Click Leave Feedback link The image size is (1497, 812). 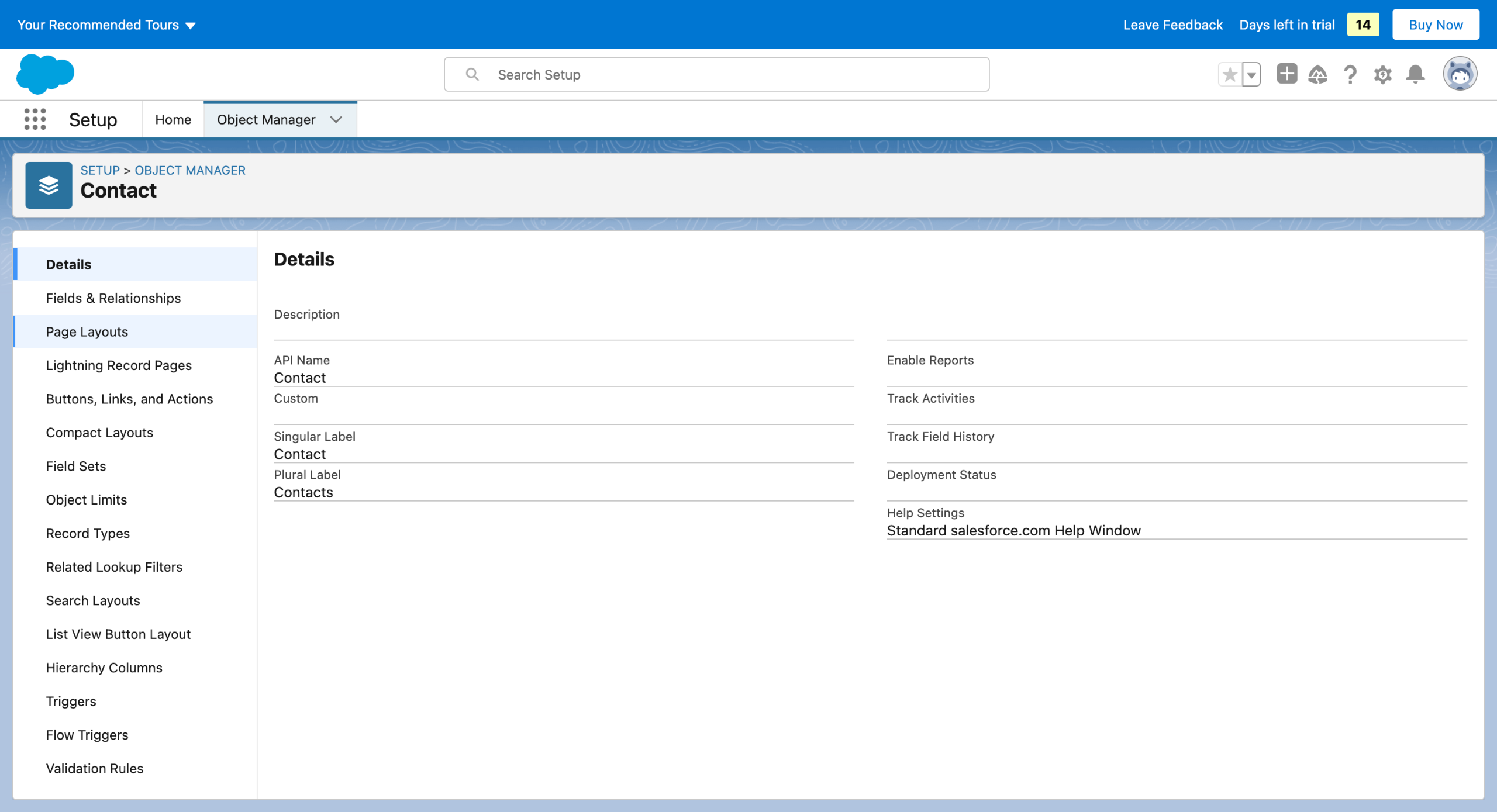tap(1172, 25)
